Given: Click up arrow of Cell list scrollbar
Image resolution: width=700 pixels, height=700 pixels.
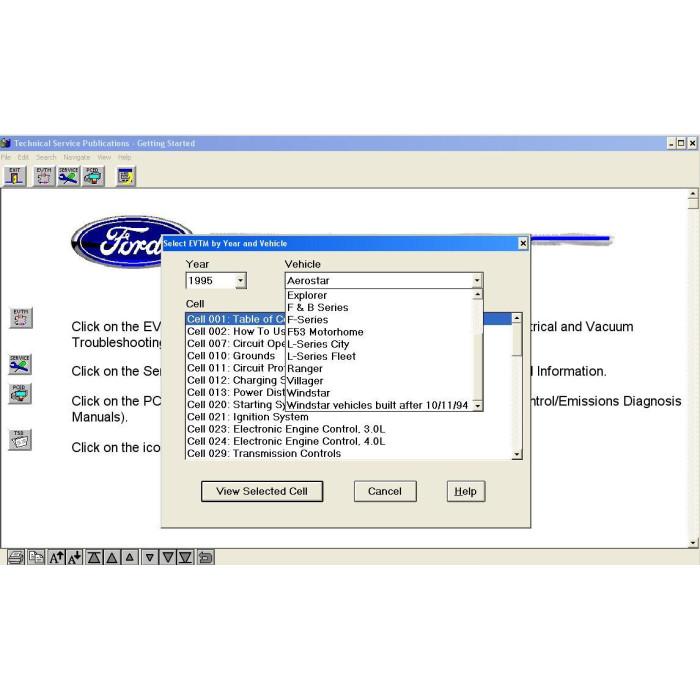Looking at the screenshot, I should tap(517, 318).
